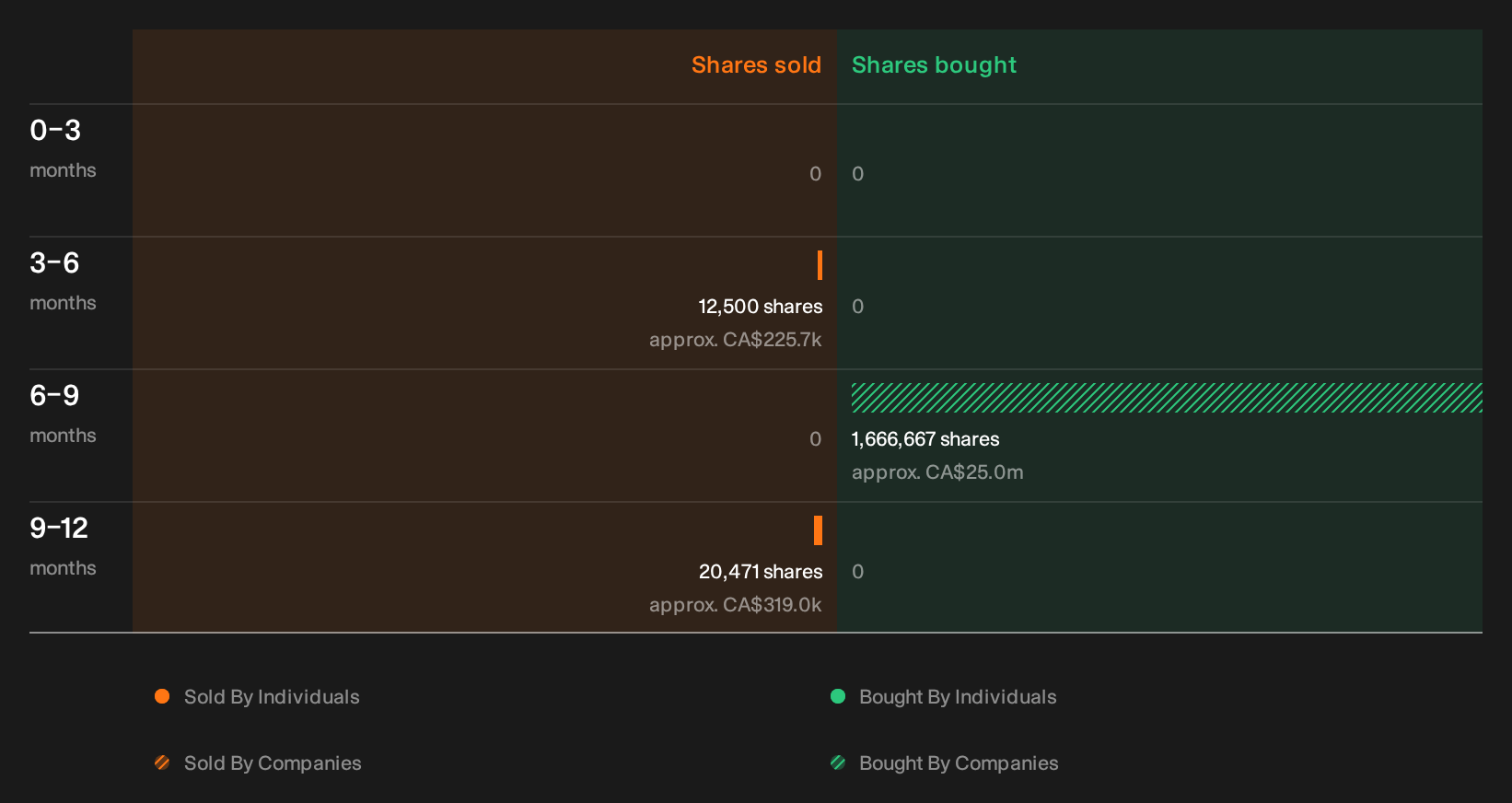Toggle the Sold By Companies legend label
The width and height of the screenshot is (1512, 803).
click(273, 763)
